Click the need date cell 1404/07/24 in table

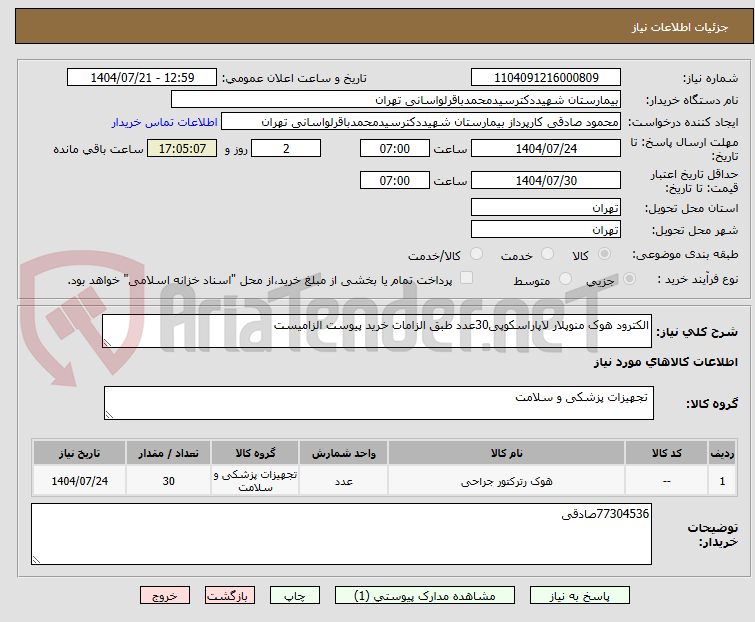coord(79,480)
